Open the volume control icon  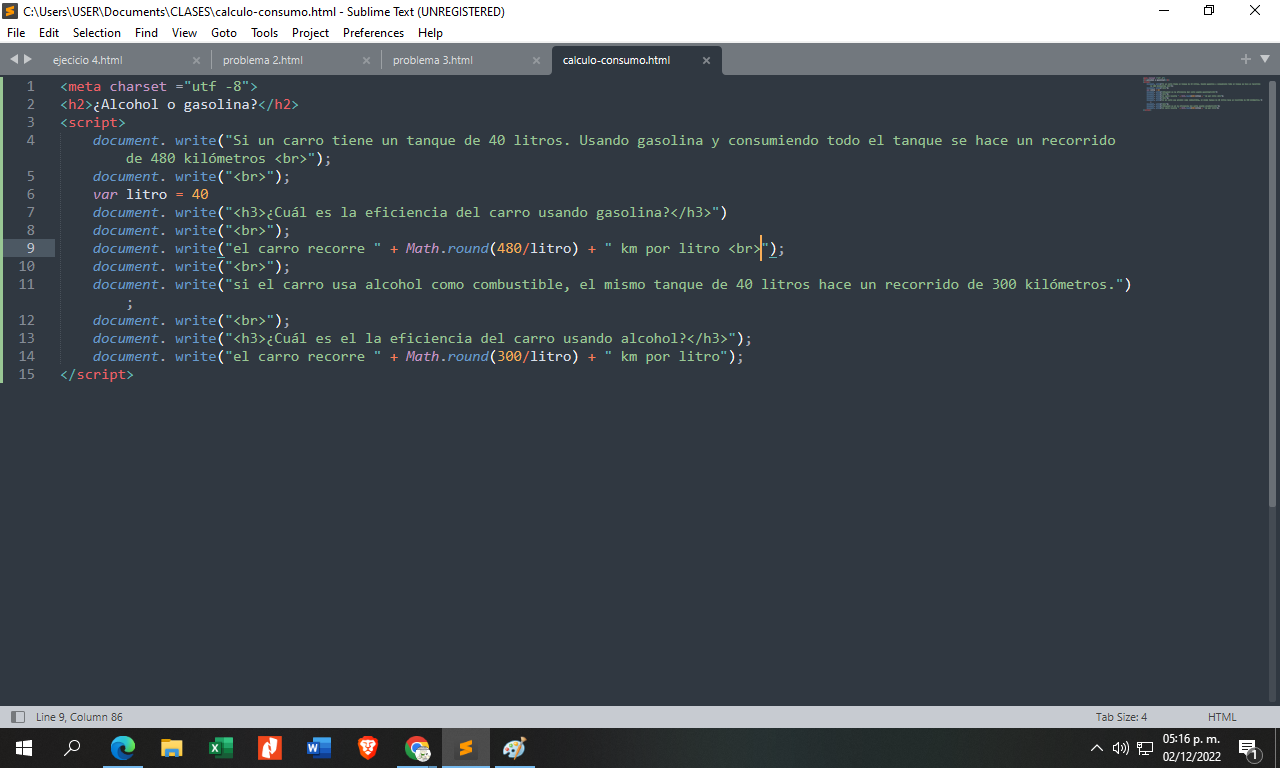(x=1121, y=748)
